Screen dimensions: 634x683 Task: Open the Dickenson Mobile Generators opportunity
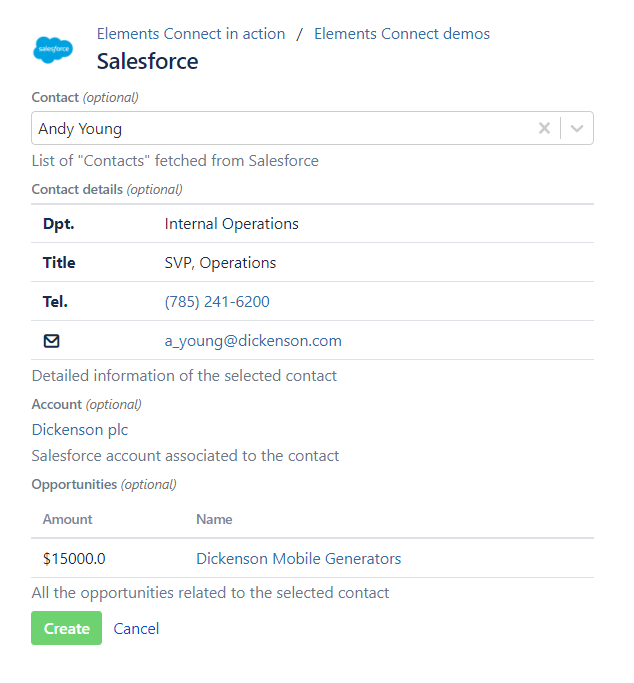tap(298, 559)
